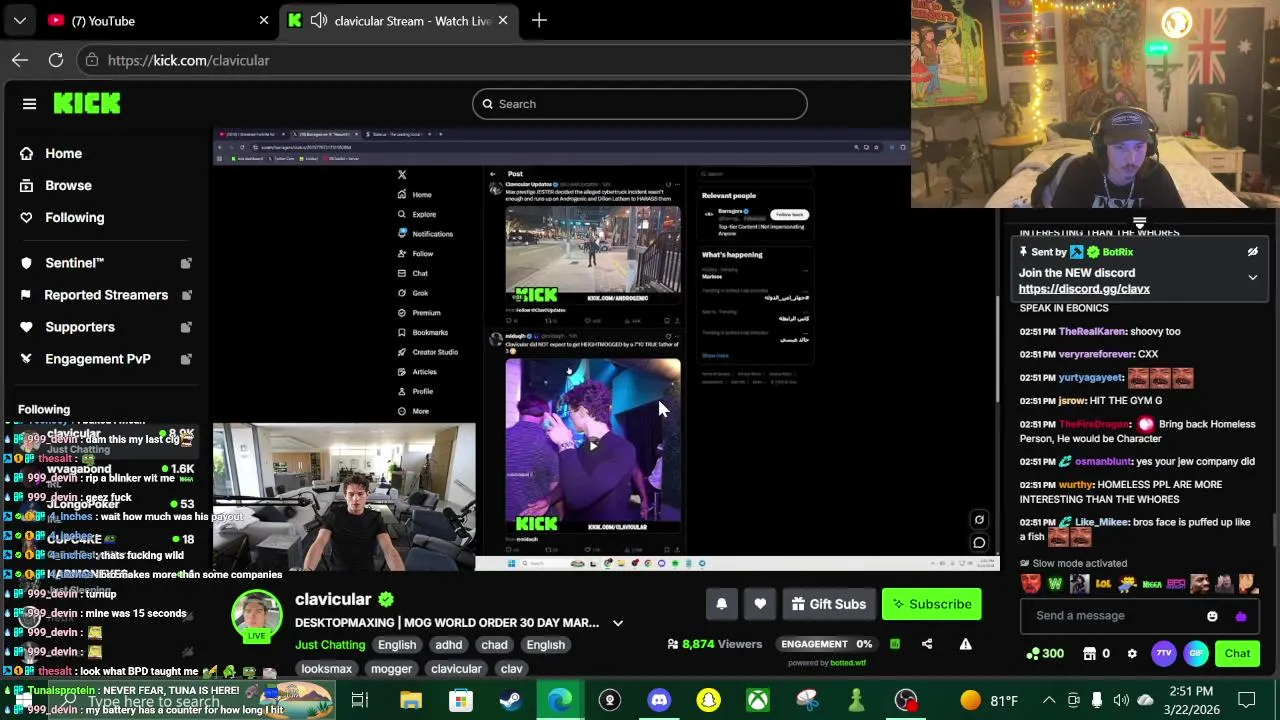Collapse the pinned message chevron
1280x720 pixels.
click(x=1252, y=277)
